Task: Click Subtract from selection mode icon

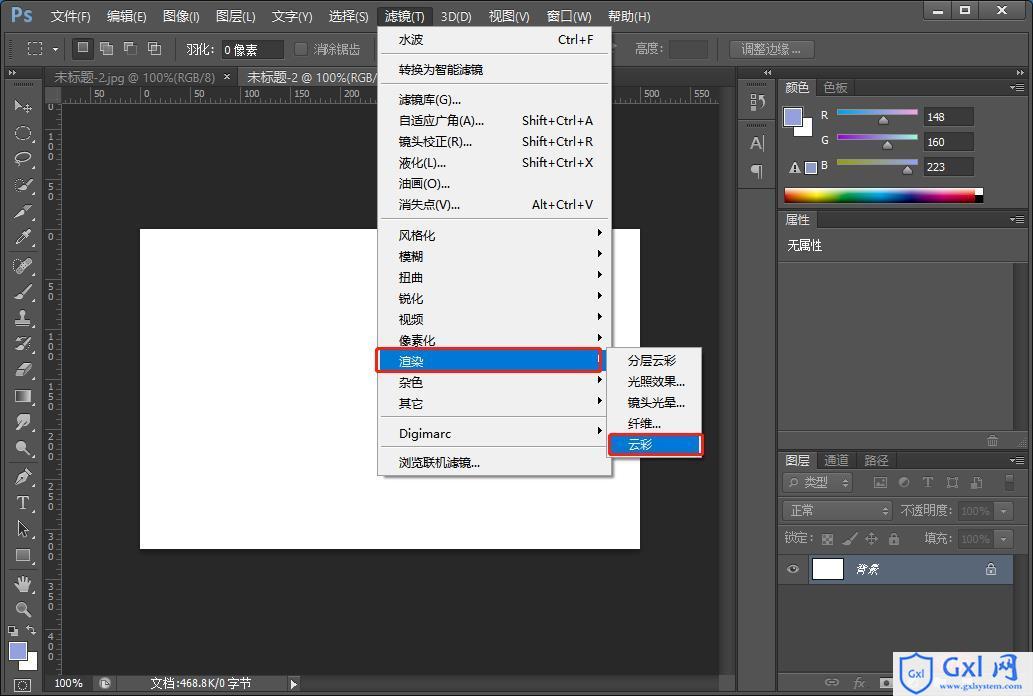Action: pos(130,48)
